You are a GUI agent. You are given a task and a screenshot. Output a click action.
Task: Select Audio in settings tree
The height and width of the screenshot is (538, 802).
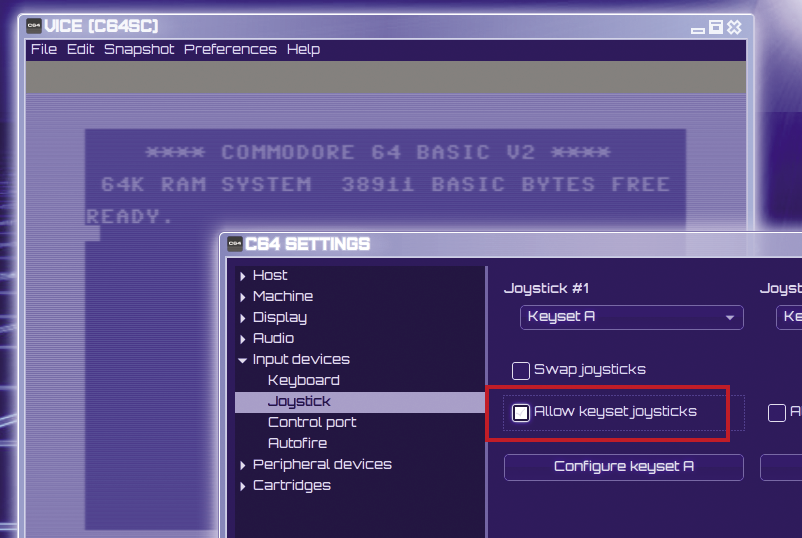click(x=273, y=338)
